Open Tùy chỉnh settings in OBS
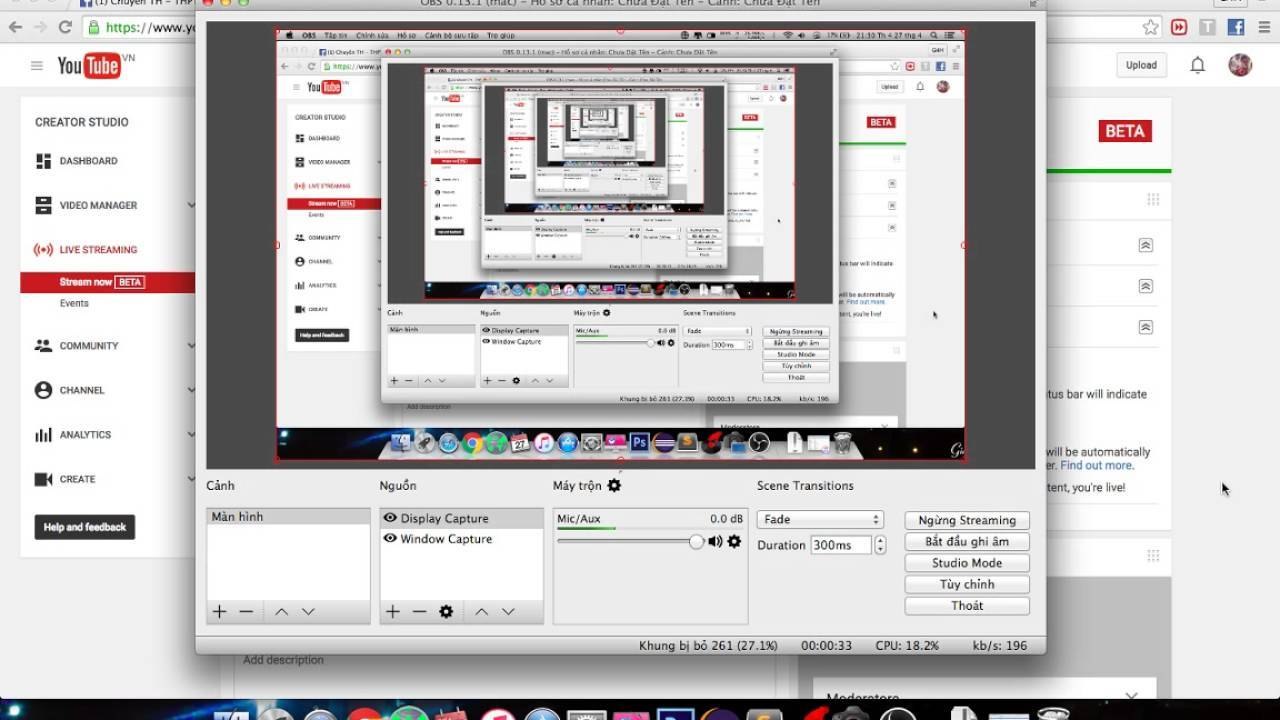 (x=967, y=584)
